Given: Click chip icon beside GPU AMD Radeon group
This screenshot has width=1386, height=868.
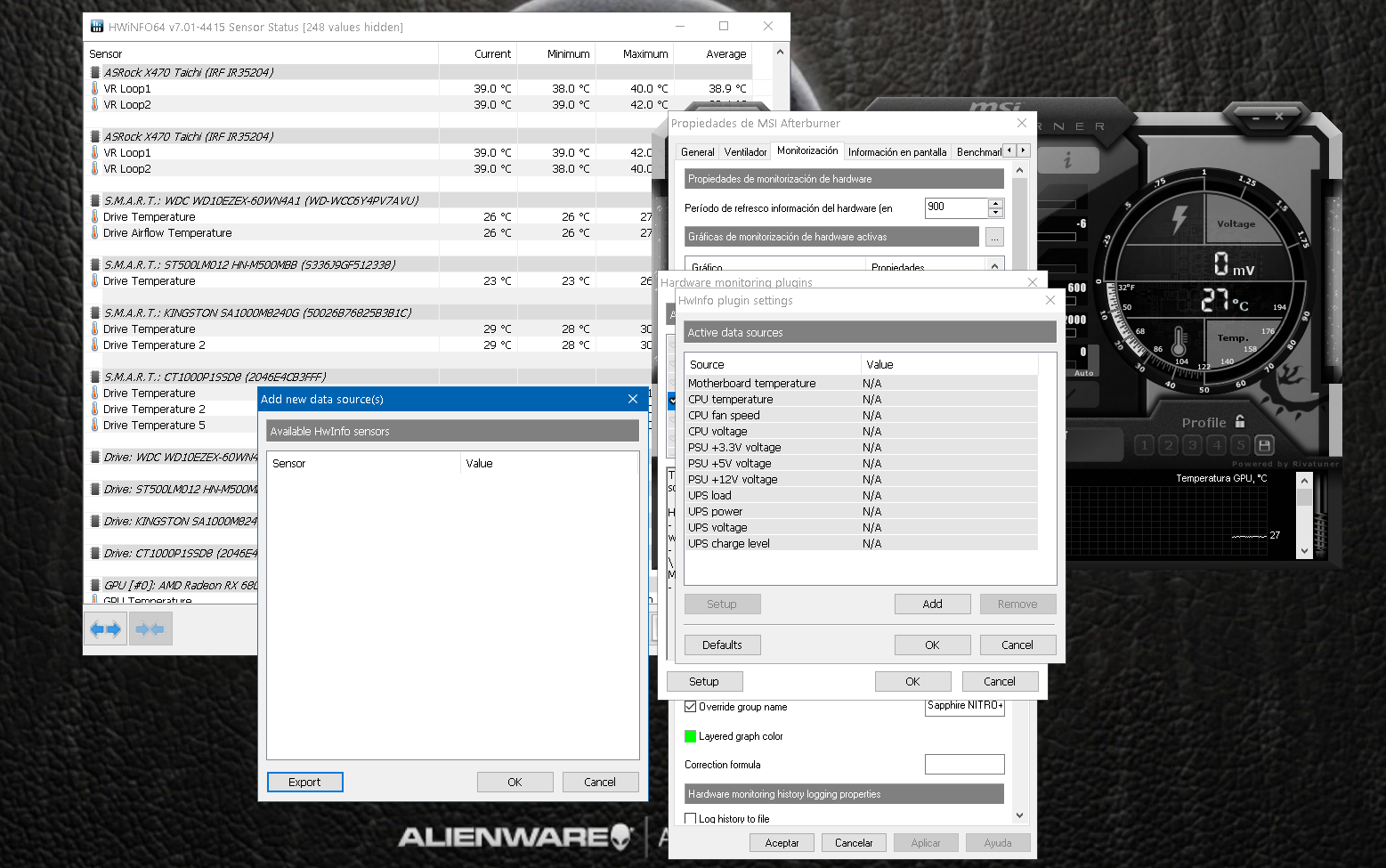Looking at the screenshot, I should point(95,585).
